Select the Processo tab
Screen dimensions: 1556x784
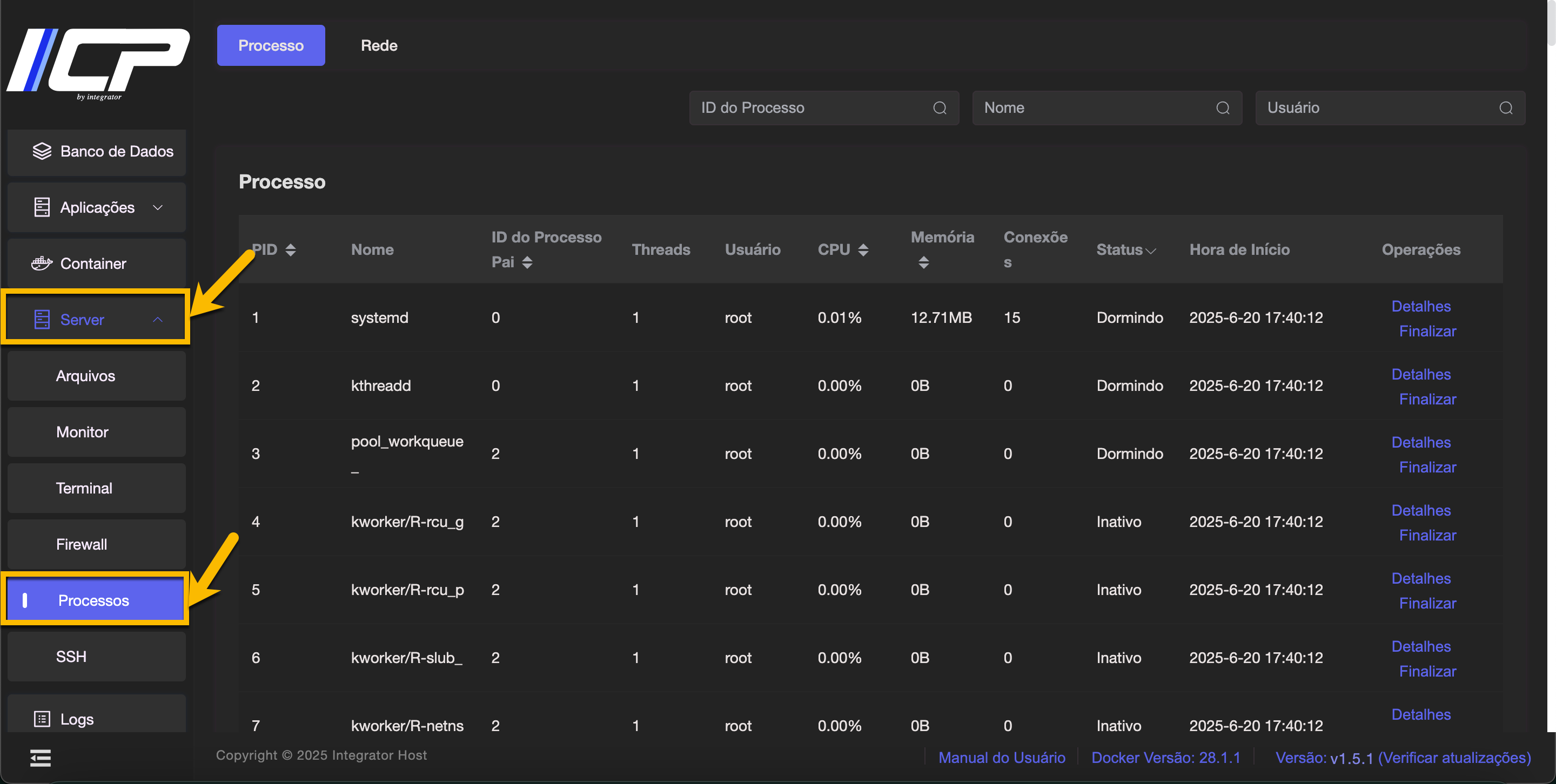coord(271,45)
